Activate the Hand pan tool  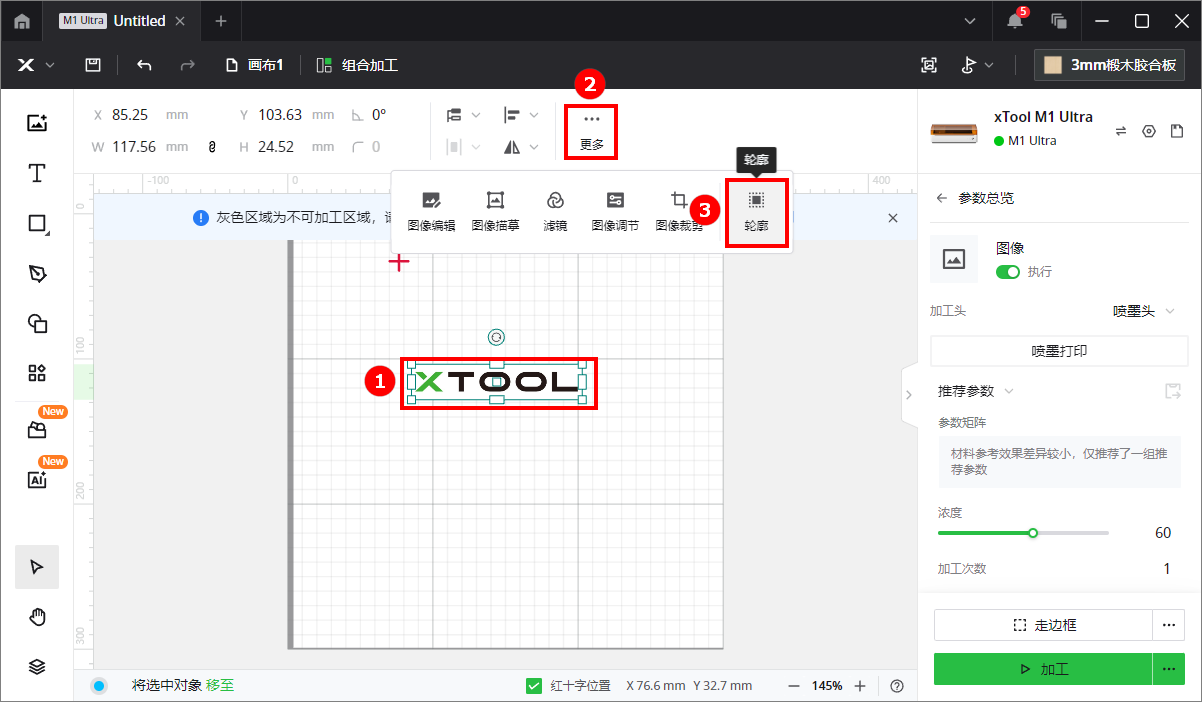37,617
